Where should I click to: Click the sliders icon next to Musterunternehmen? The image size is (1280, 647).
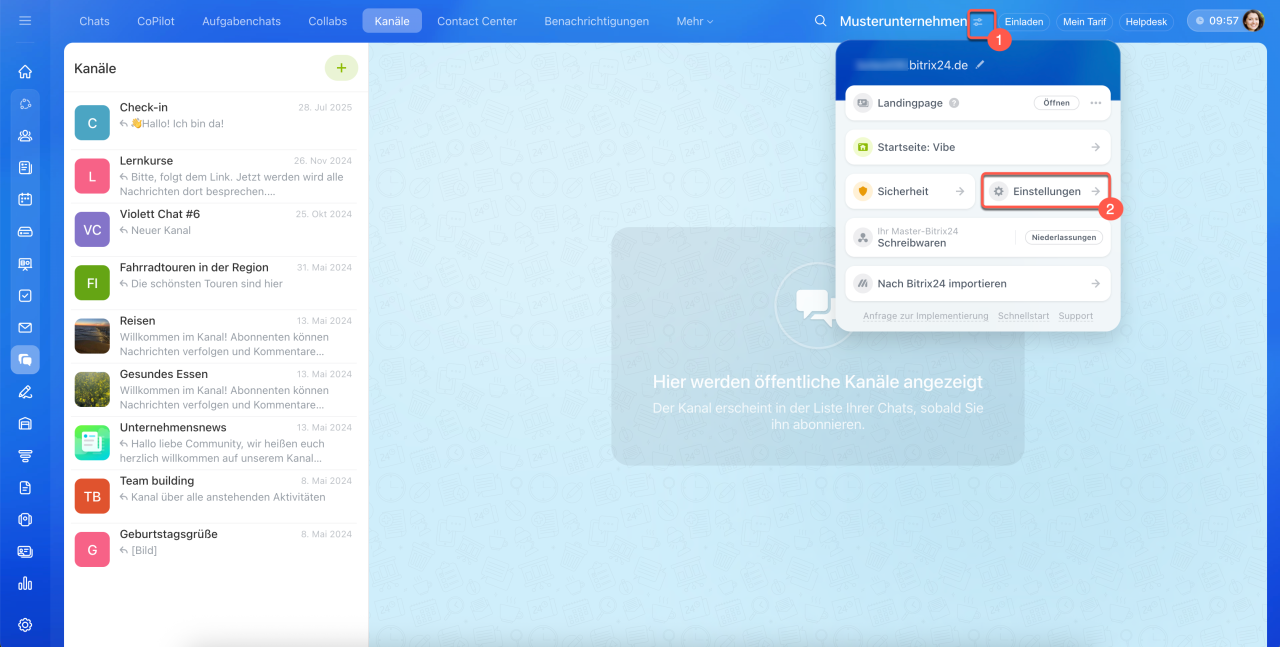coord(979,21)
